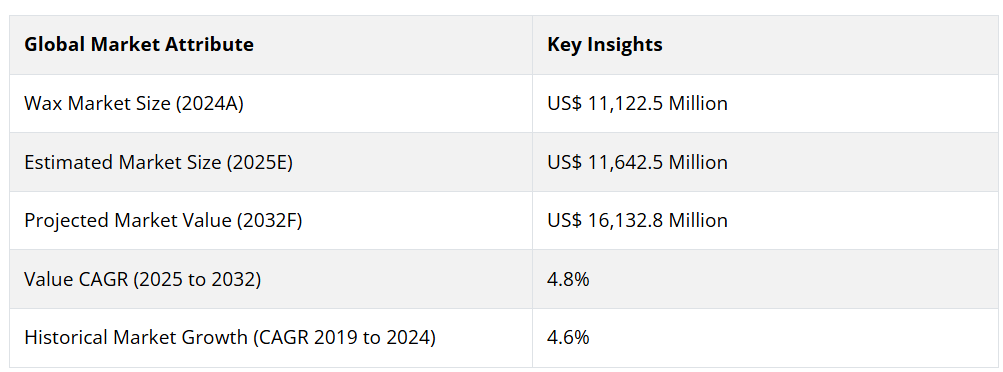Click the US$ 11,642.5 Million value
Image resolution: width=1003 pixels, height=372 pixels.
point(637,162)
